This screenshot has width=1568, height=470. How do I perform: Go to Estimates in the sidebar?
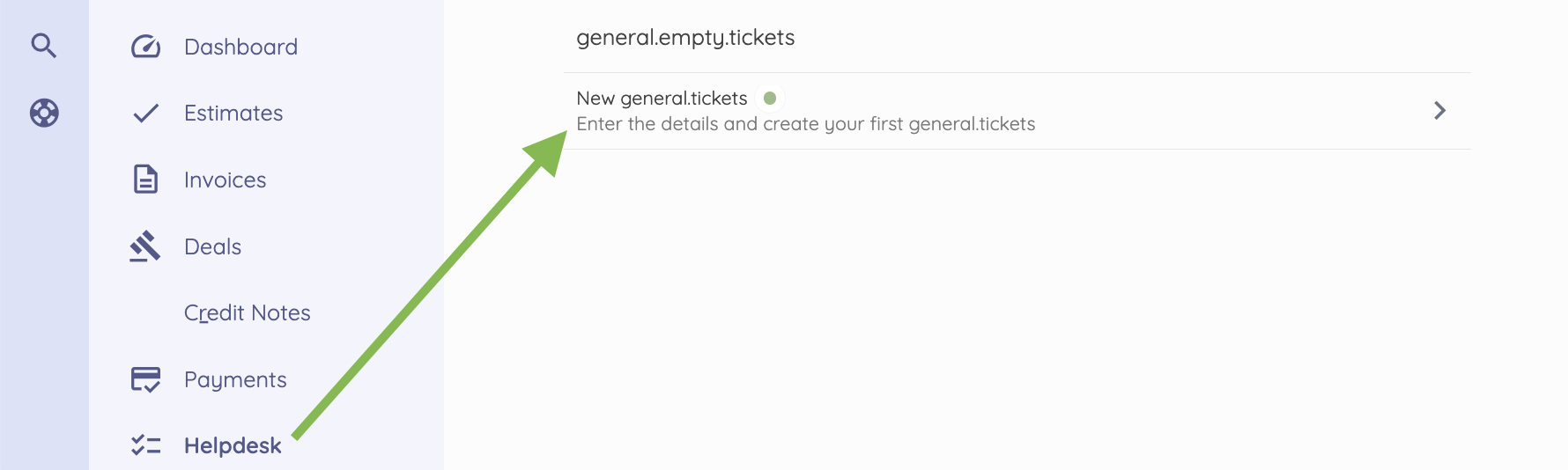pos(233,113)
